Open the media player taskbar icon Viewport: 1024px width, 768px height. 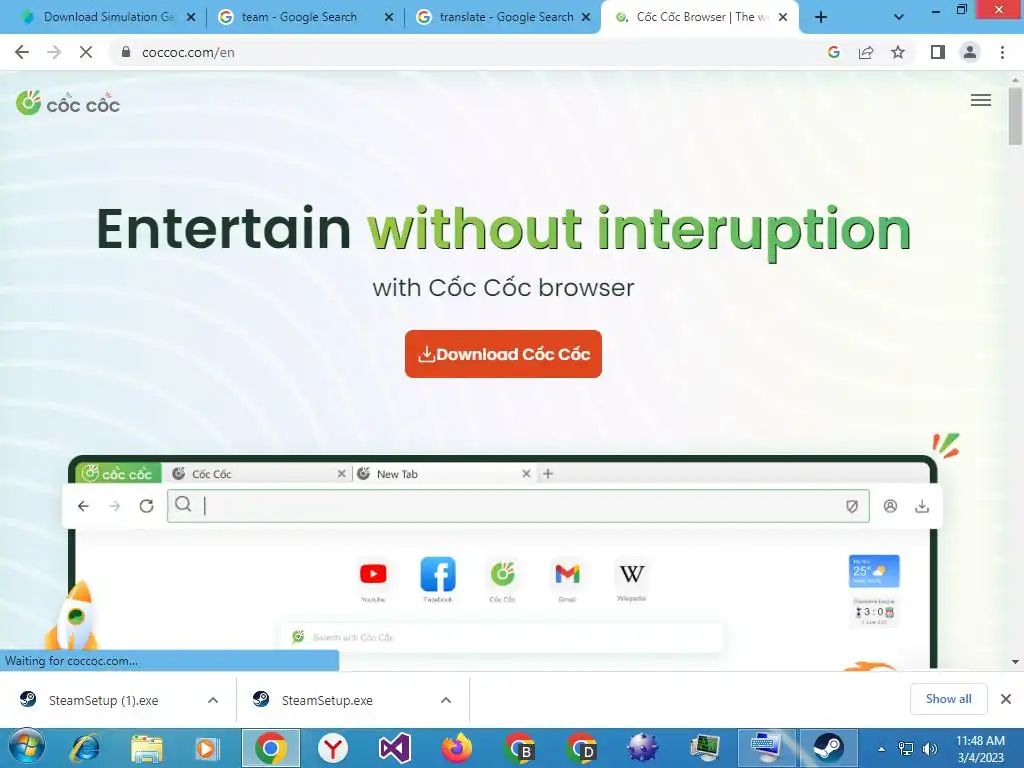(208, 748)
